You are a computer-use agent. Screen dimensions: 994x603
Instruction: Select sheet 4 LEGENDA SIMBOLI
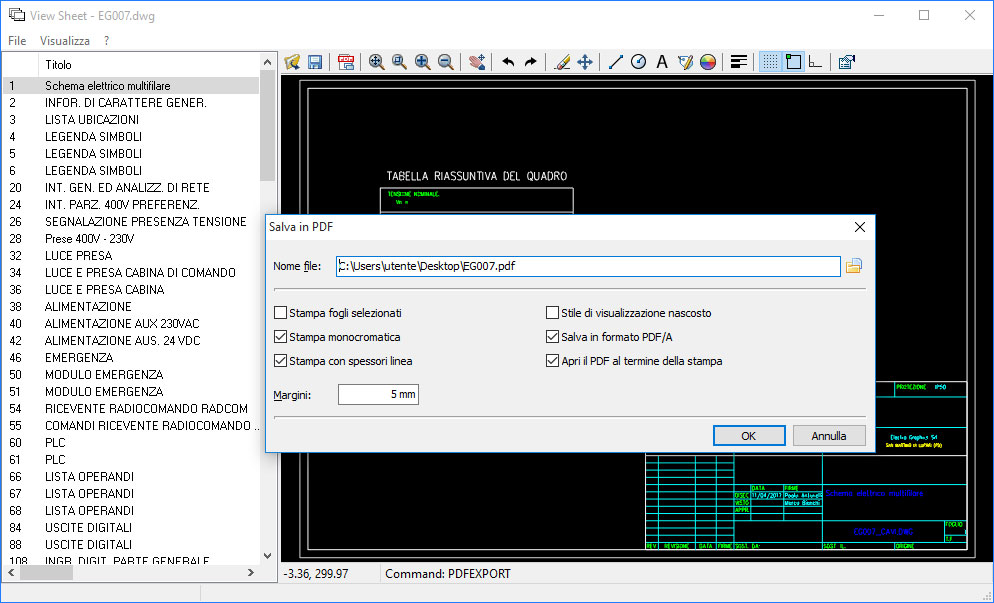tap(131, 137)
